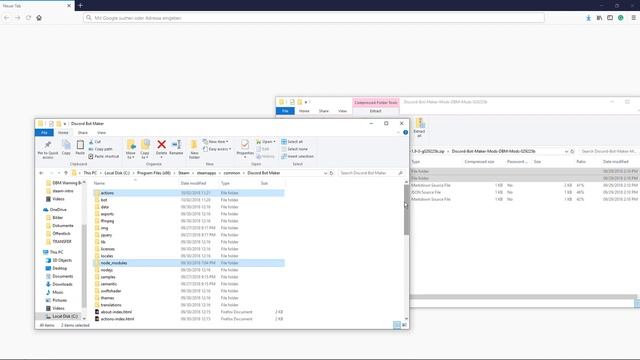Open a new Firefox tab with plus

[80, 6]
